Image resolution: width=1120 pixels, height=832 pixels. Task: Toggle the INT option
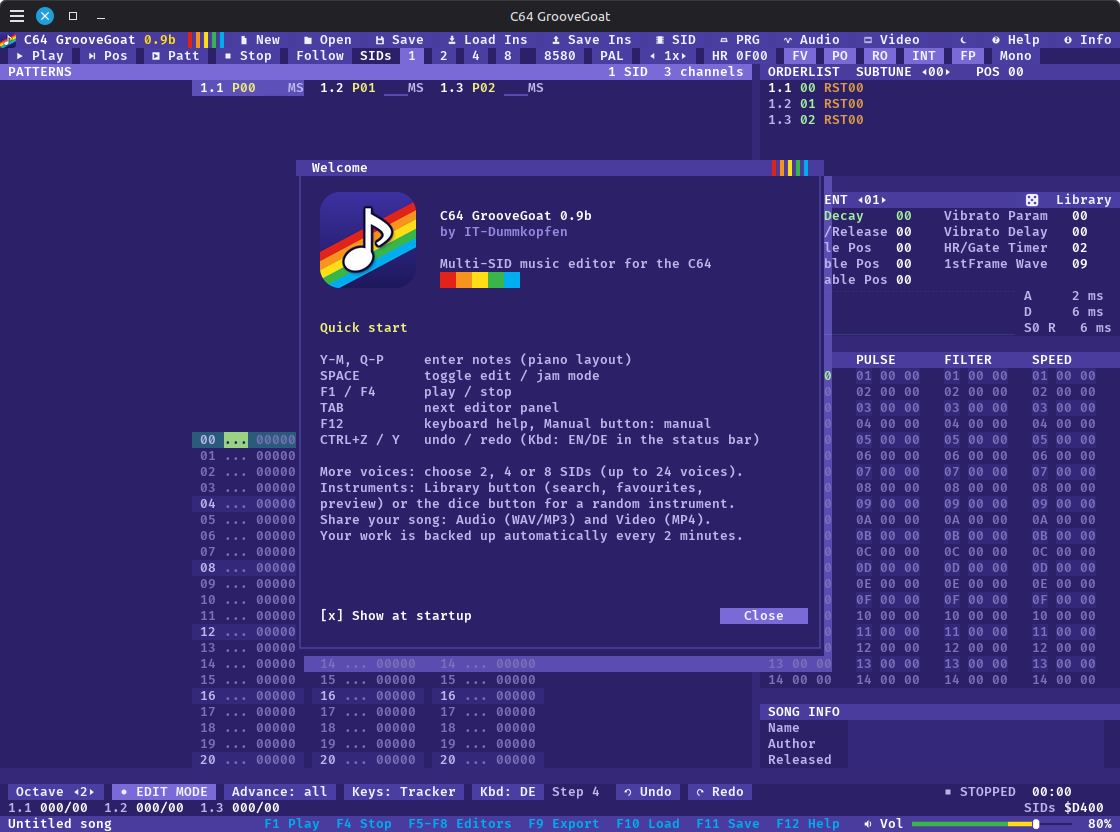click(x=924, y=56)
